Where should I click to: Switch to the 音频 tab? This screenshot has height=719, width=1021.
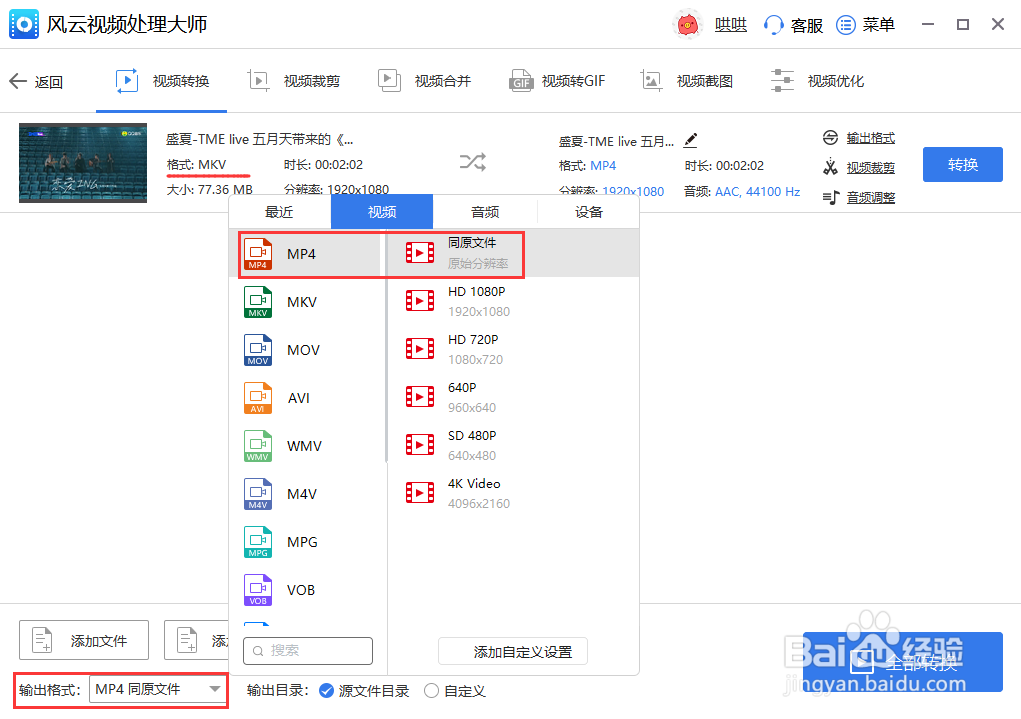(x=484, y=211)
